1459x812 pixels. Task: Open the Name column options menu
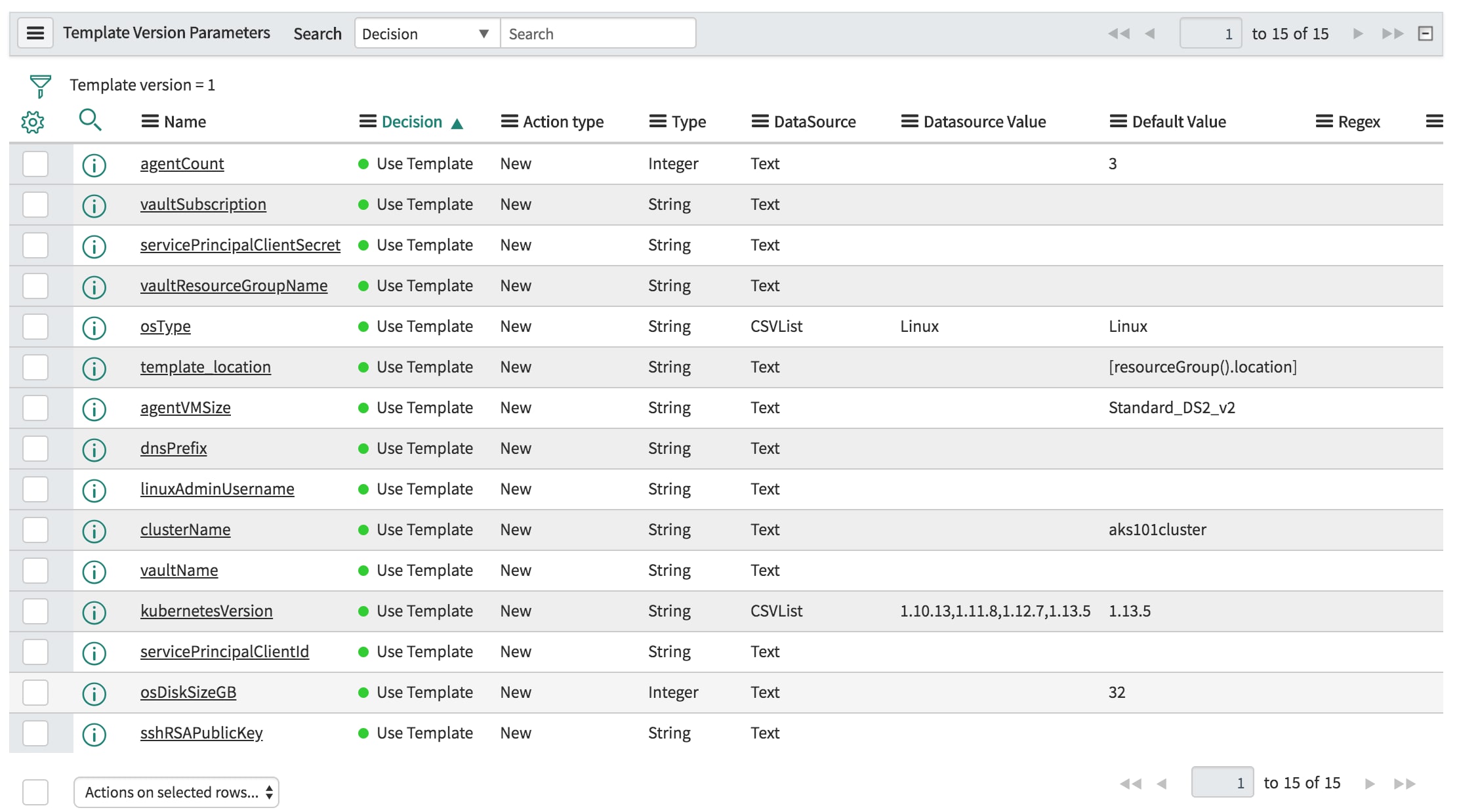point(150,121)
